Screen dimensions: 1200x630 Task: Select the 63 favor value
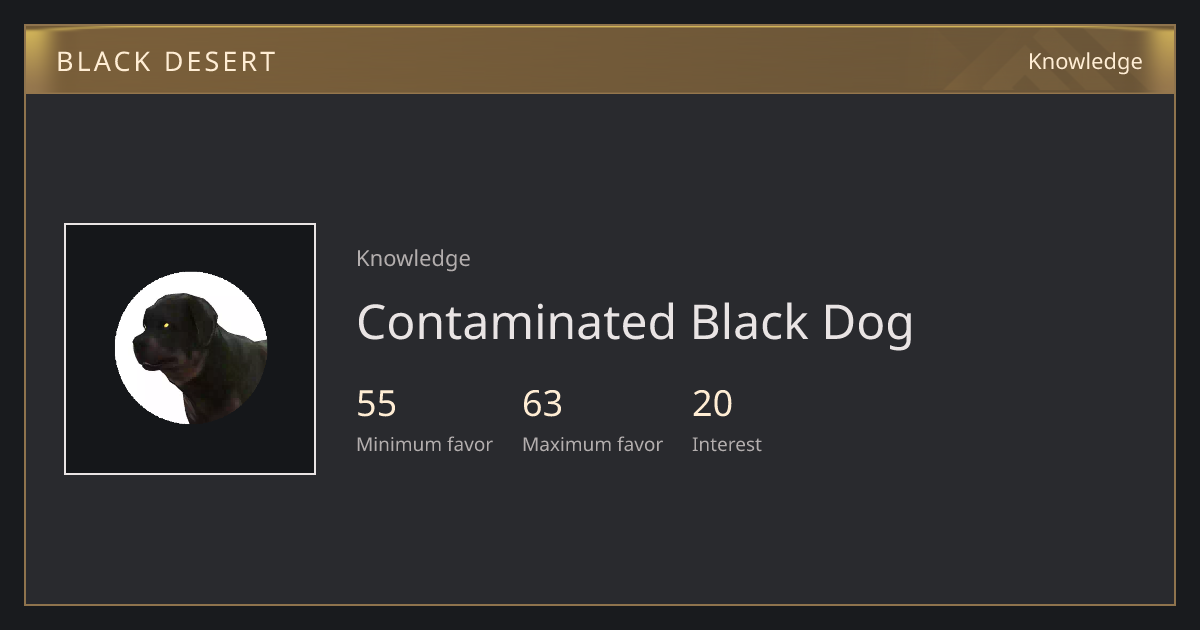542,404
